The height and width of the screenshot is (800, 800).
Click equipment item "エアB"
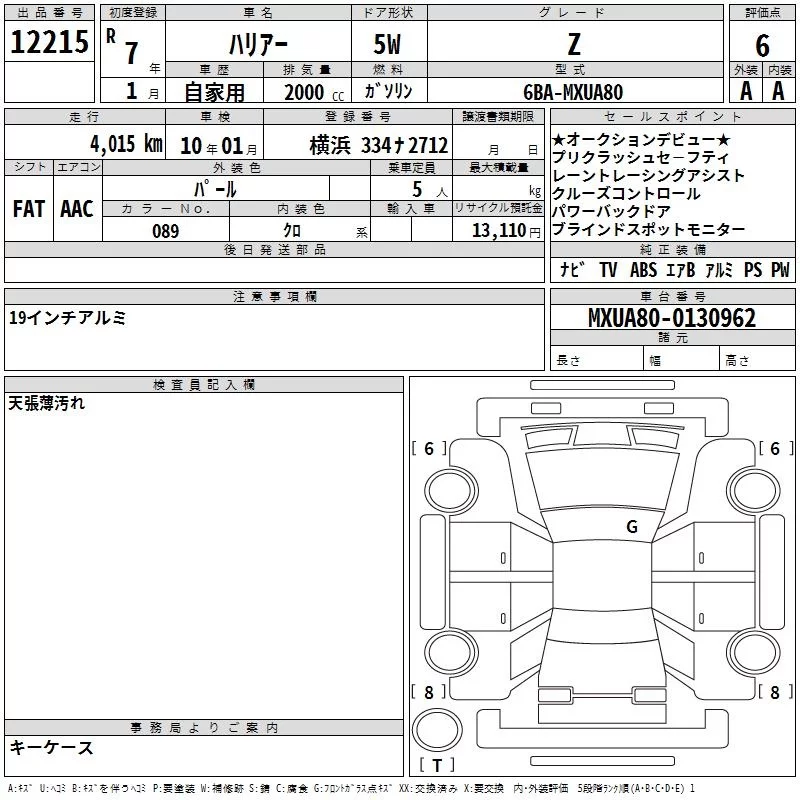pos(681,269)
